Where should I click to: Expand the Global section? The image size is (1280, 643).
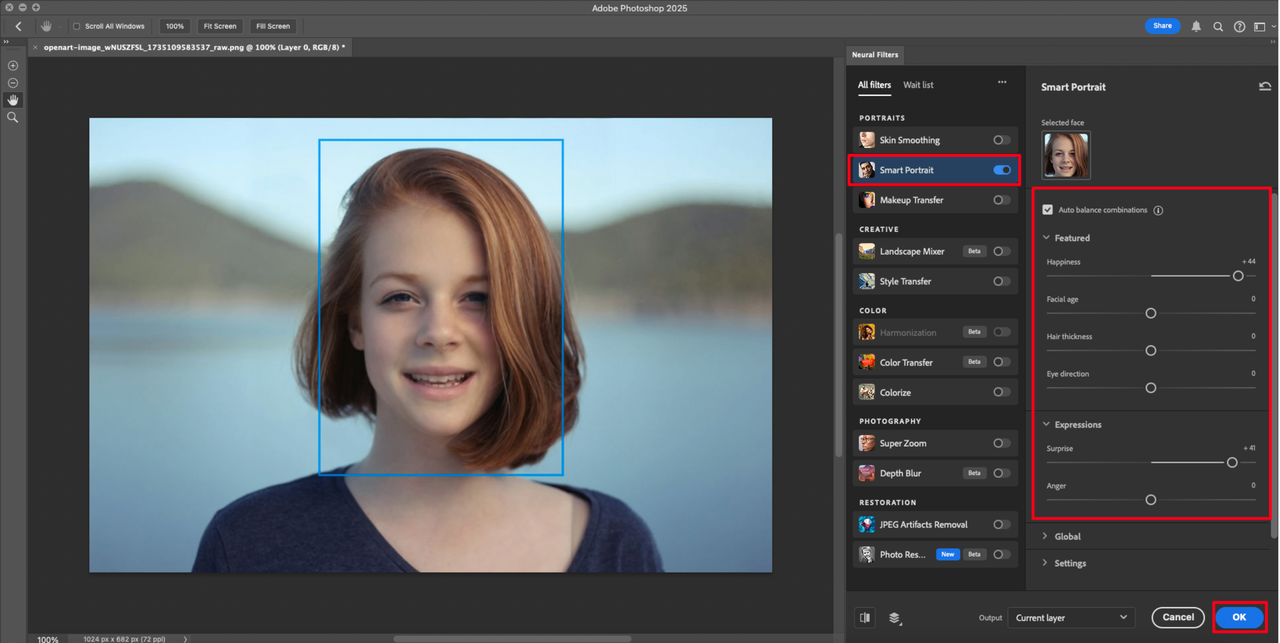[1046, 537]
